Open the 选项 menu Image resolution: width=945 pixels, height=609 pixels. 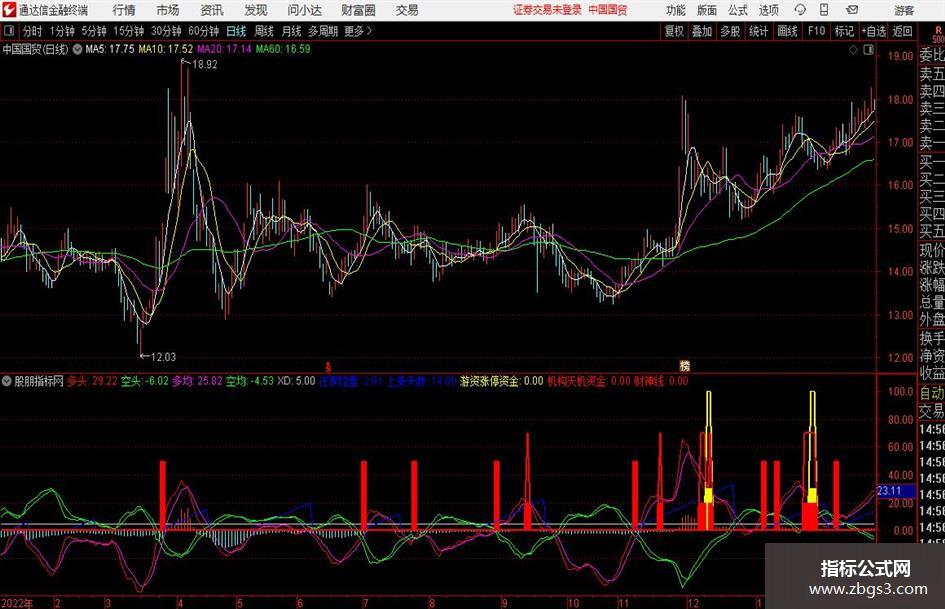point(768,10)
